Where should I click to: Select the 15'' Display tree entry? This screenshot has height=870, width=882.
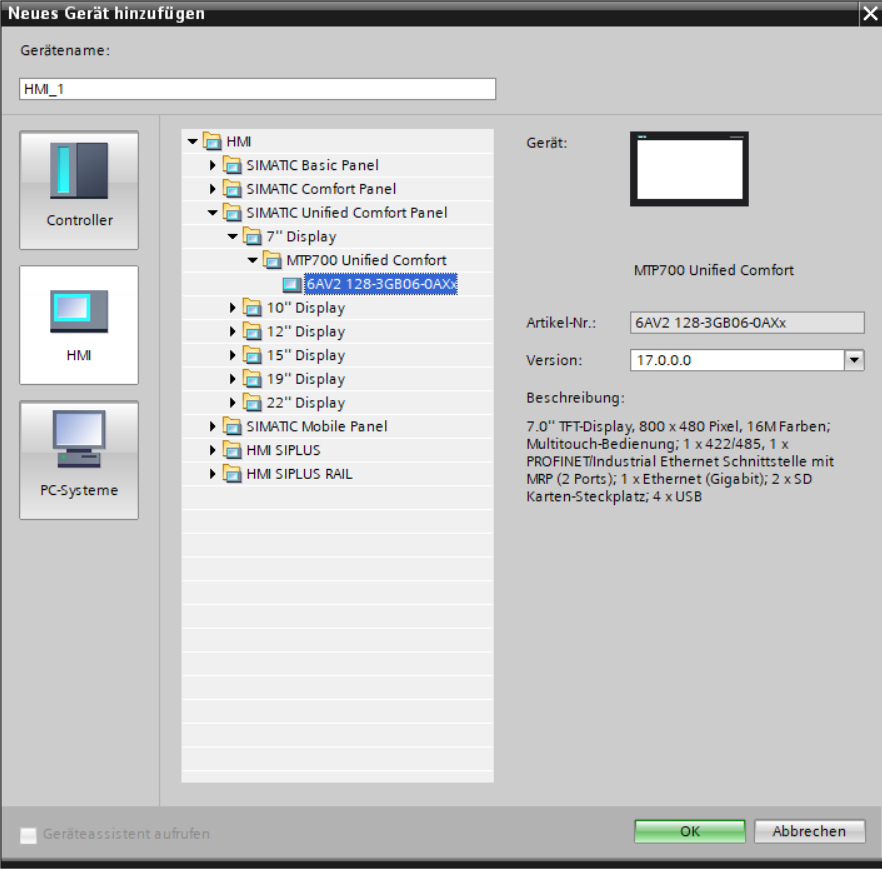(305, 356)
